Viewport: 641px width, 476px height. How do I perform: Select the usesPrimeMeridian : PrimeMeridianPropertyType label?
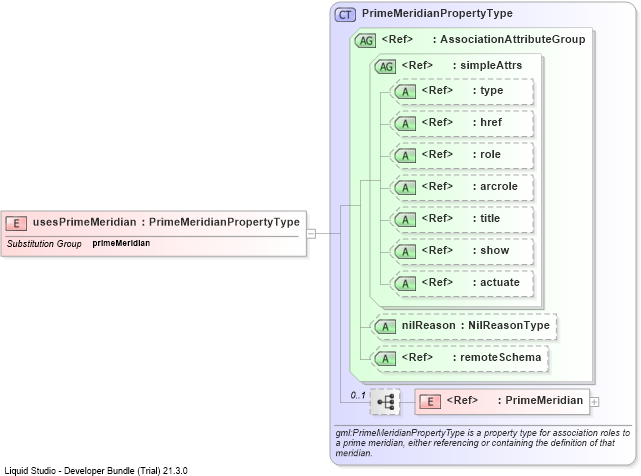pyautogui.click(x=166, y=222)
